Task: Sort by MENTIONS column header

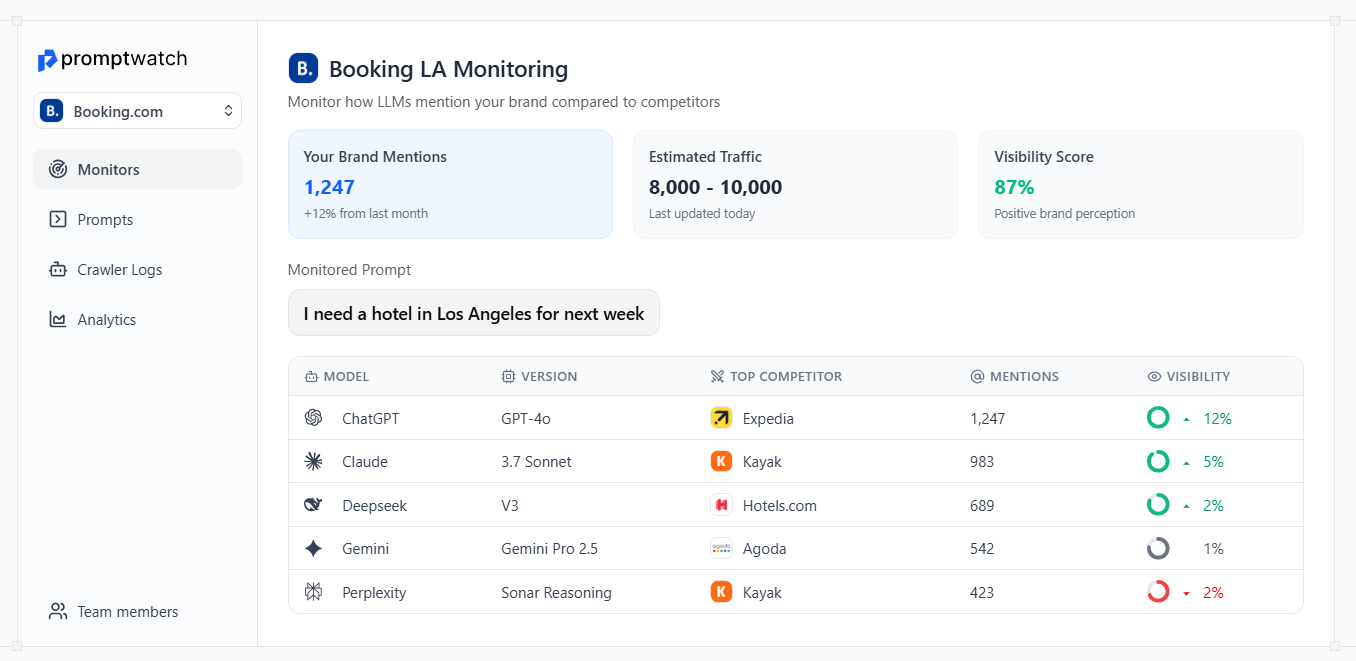Action: 1014,377
